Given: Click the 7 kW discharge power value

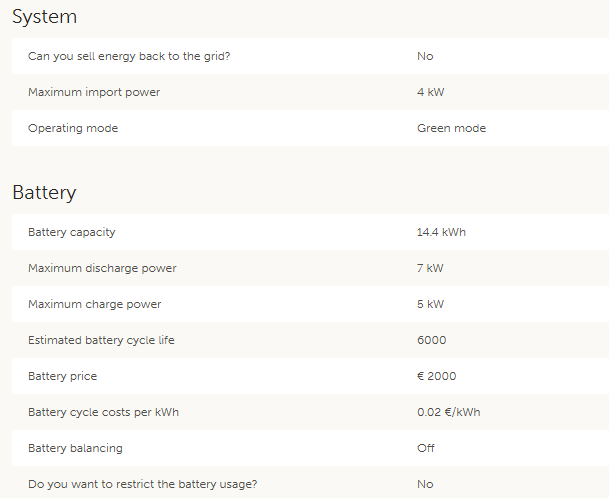Looking at the screenshot, I should click(430, 268).
